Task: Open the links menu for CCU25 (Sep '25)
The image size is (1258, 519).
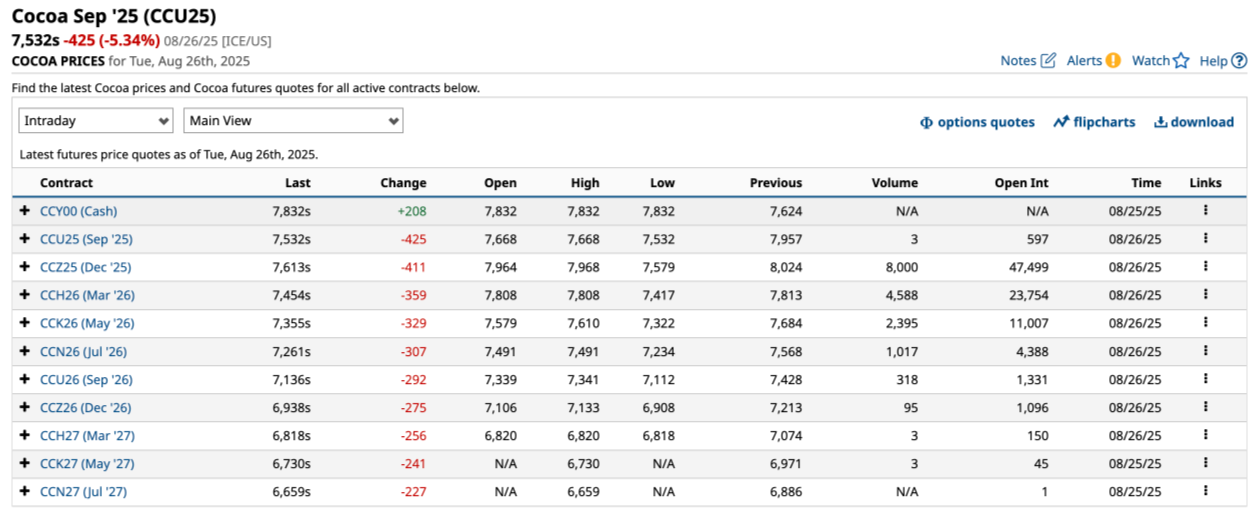Action: pos(1206,239)
